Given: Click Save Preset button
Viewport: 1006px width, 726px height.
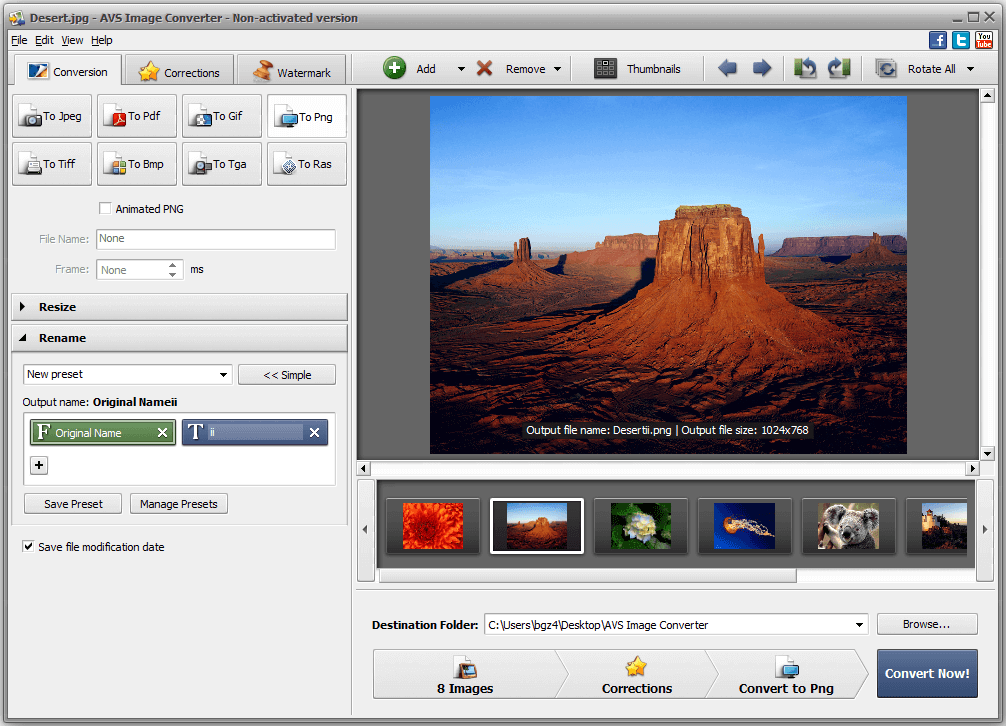Looking at the screenshot, I should pos(73,504).
